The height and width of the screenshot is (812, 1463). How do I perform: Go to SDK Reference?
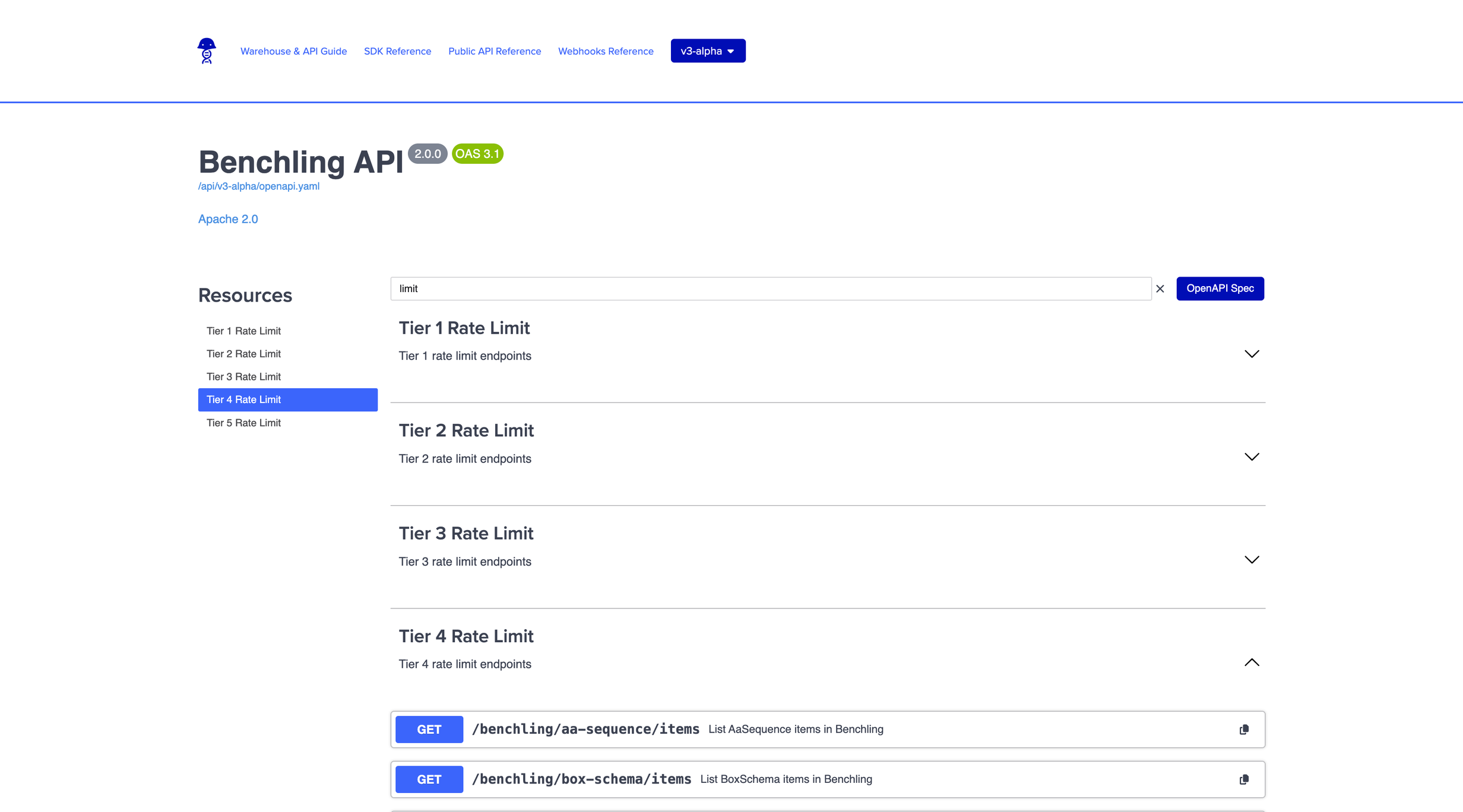click(x=397, y=51)
